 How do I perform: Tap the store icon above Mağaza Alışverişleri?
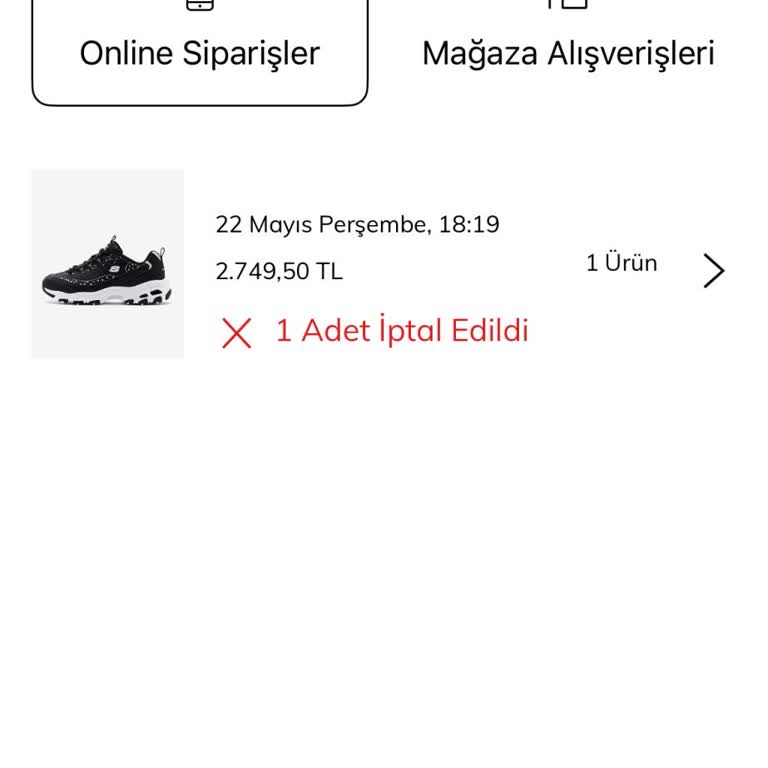(567, 4)
